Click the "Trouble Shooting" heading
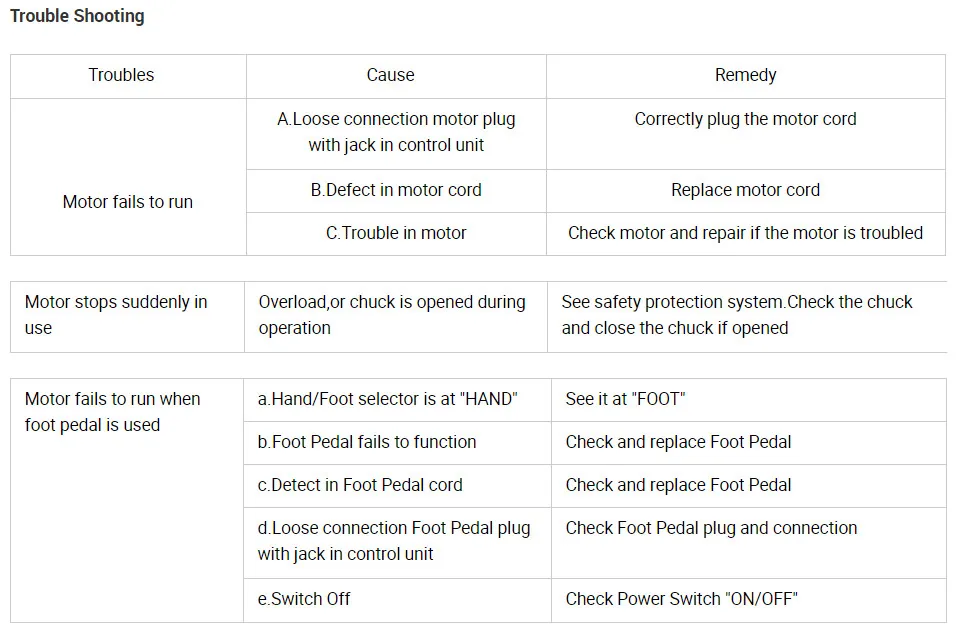The height and width of the screenshot is (639, 960). (x=77, y=16)
